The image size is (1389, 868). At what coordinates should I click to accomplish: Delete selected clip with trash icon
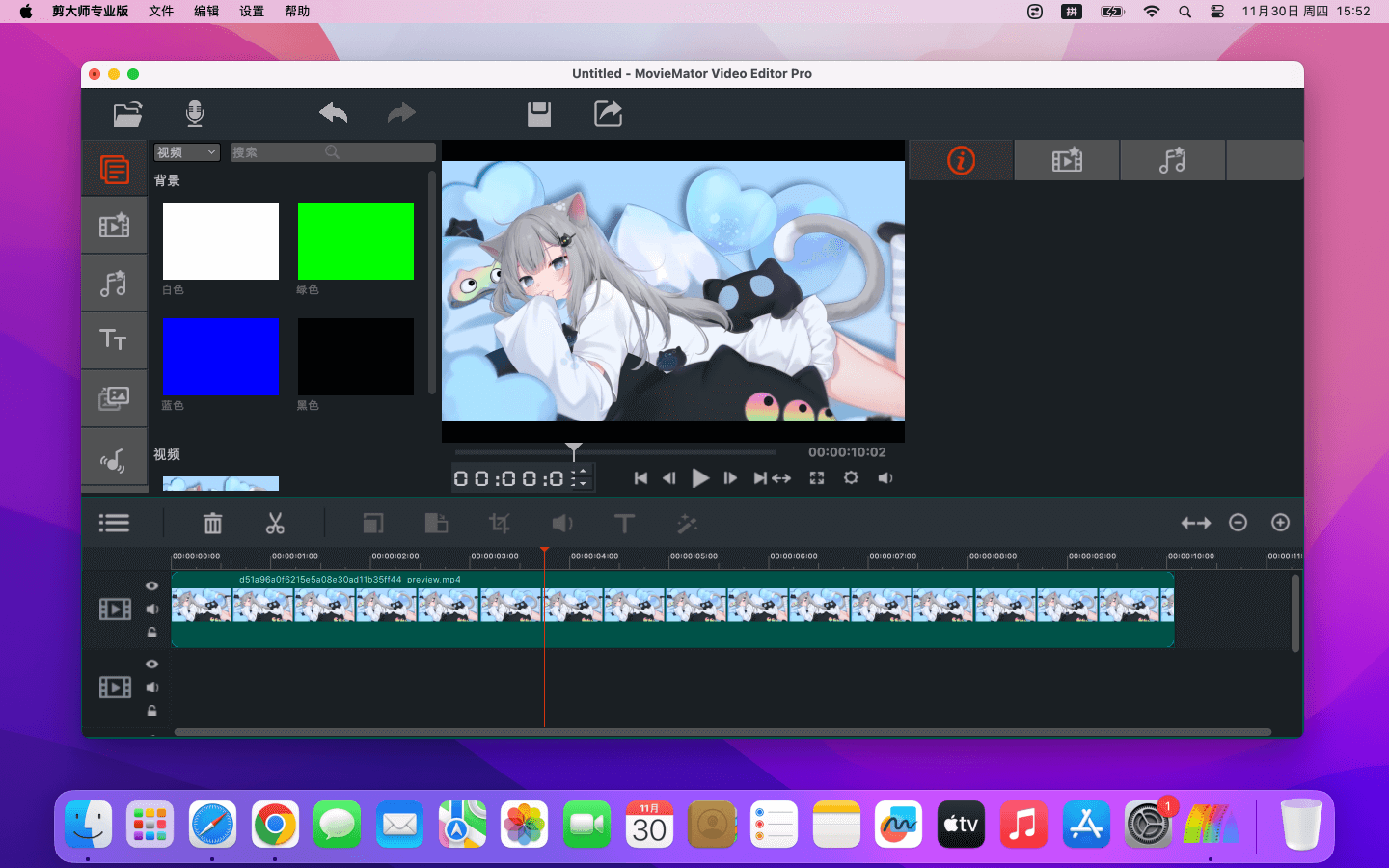[x=213, y=523]
